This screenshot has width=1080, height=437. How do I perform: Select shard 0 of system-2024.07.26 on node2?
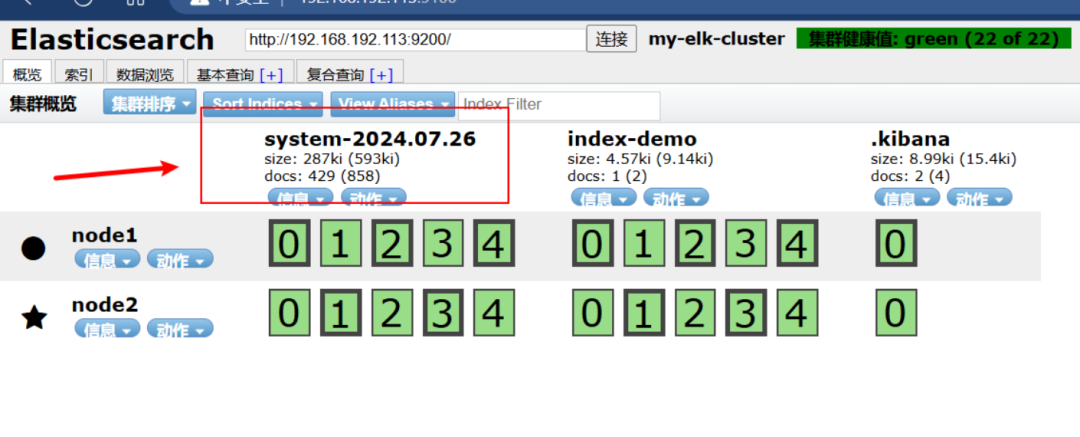tap(290, 313)
